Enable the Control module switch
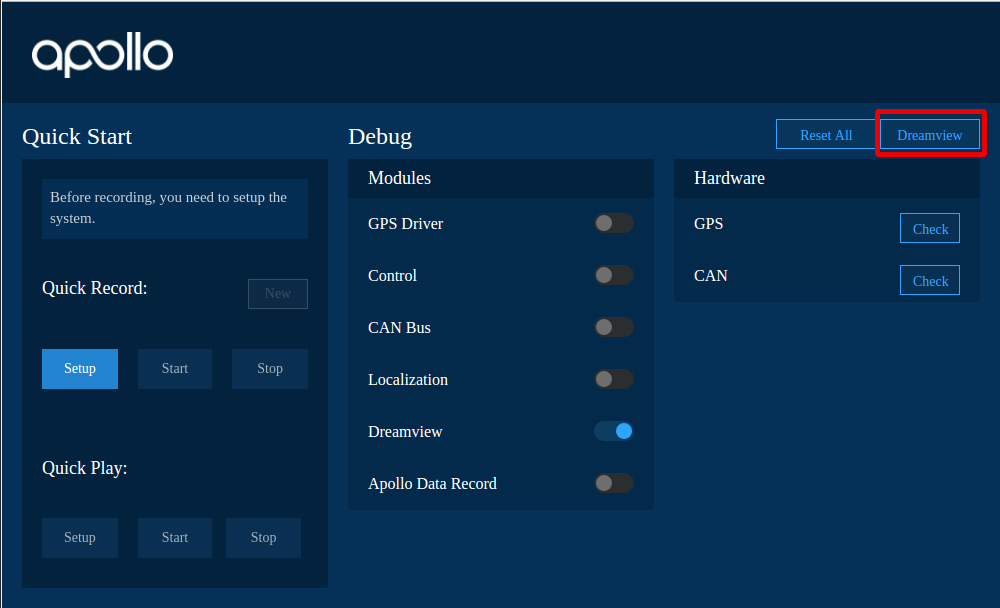 click(x=614, y=275)
